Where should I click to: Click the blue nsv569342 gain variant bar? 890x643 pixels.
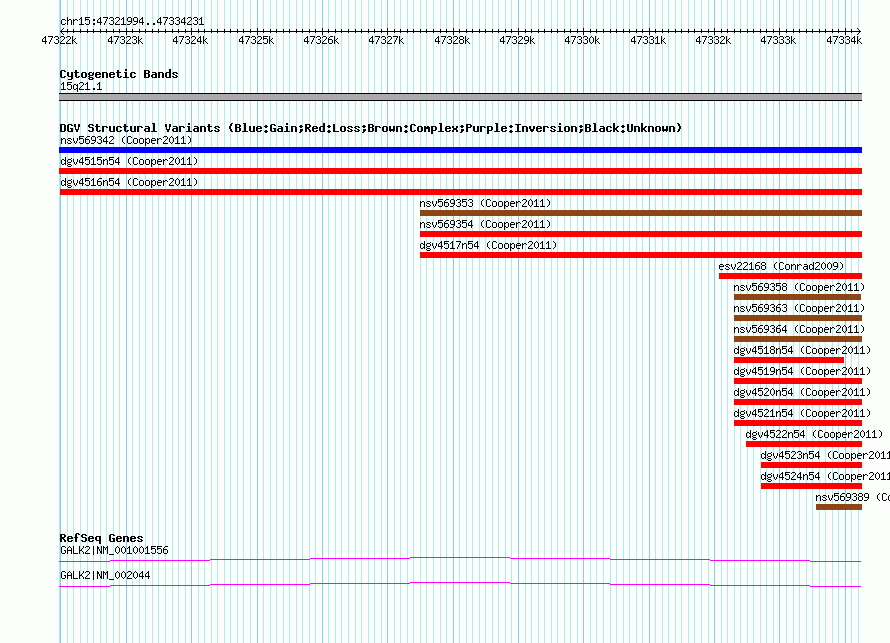[x=460, y=150]
